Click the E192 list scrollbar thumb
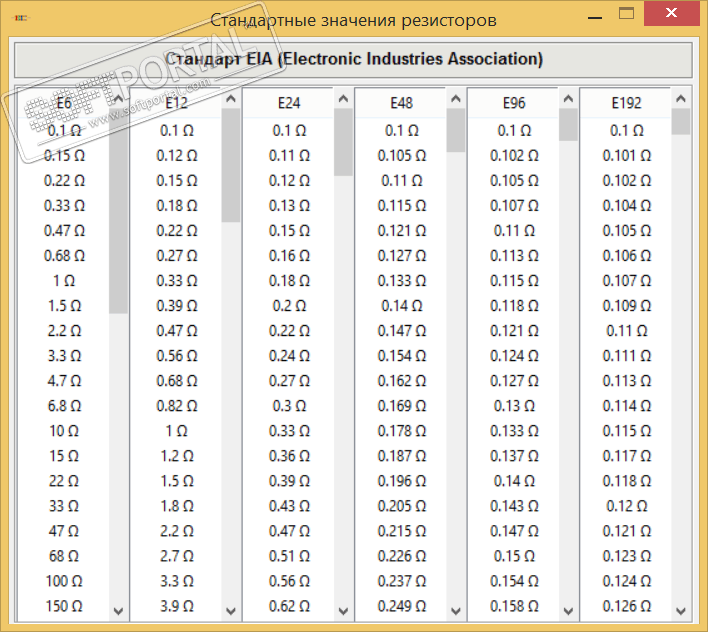This screenshot has width=708, height=632. [x=681, y=122]
